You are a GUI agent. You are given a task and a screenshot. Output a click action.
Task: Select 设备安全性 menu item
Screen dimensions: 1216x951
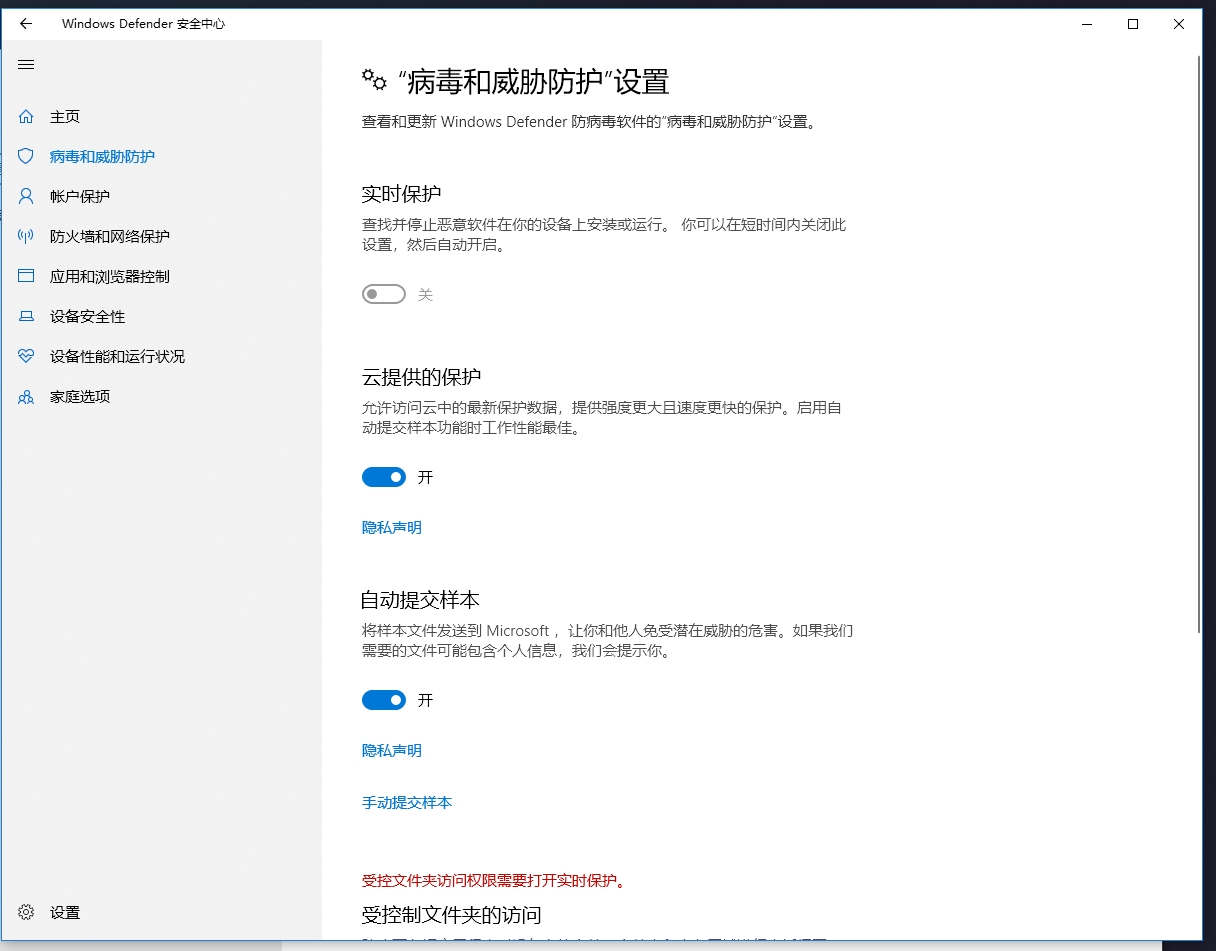click(x=88, y=317)
